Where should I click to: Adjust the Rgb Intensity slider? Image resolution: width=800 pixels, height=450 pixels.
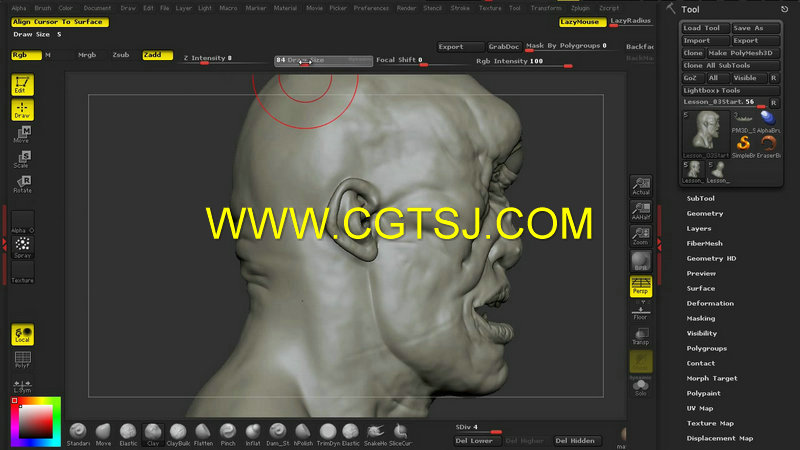pos(524,62)
